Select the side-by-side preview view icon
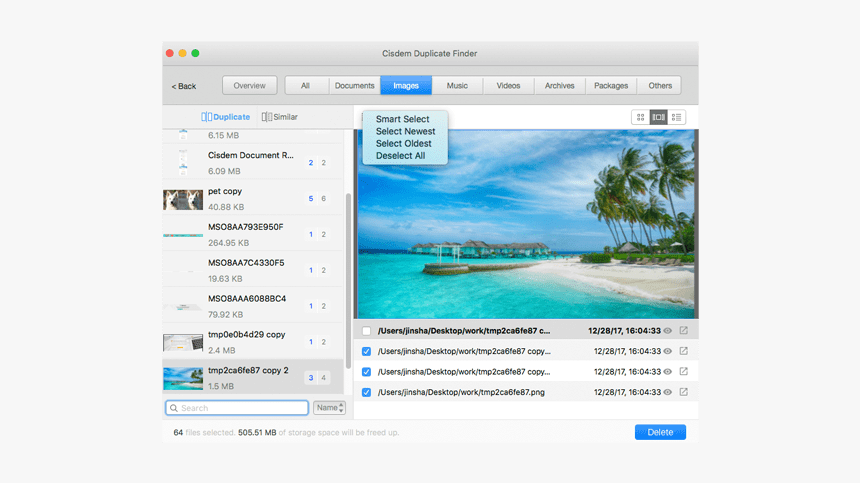Image resolution: width=860 pixels, height=483 pixels. pos(658,117)
